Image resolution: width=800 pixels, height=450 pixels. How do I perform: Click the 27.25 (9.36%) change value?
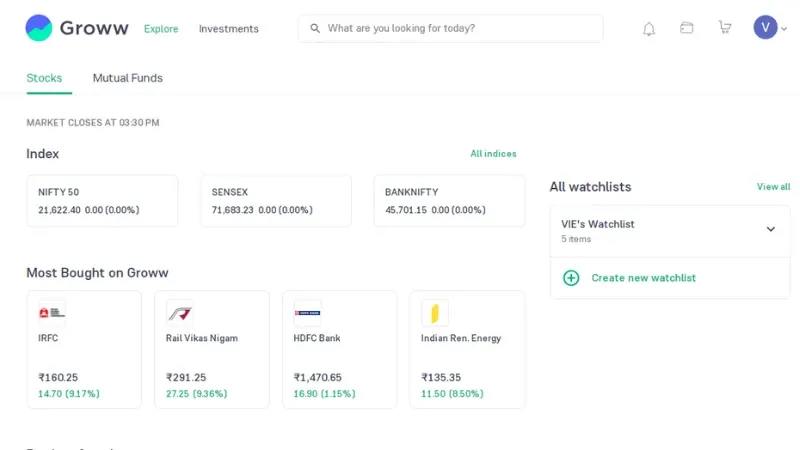coord(196,394)
